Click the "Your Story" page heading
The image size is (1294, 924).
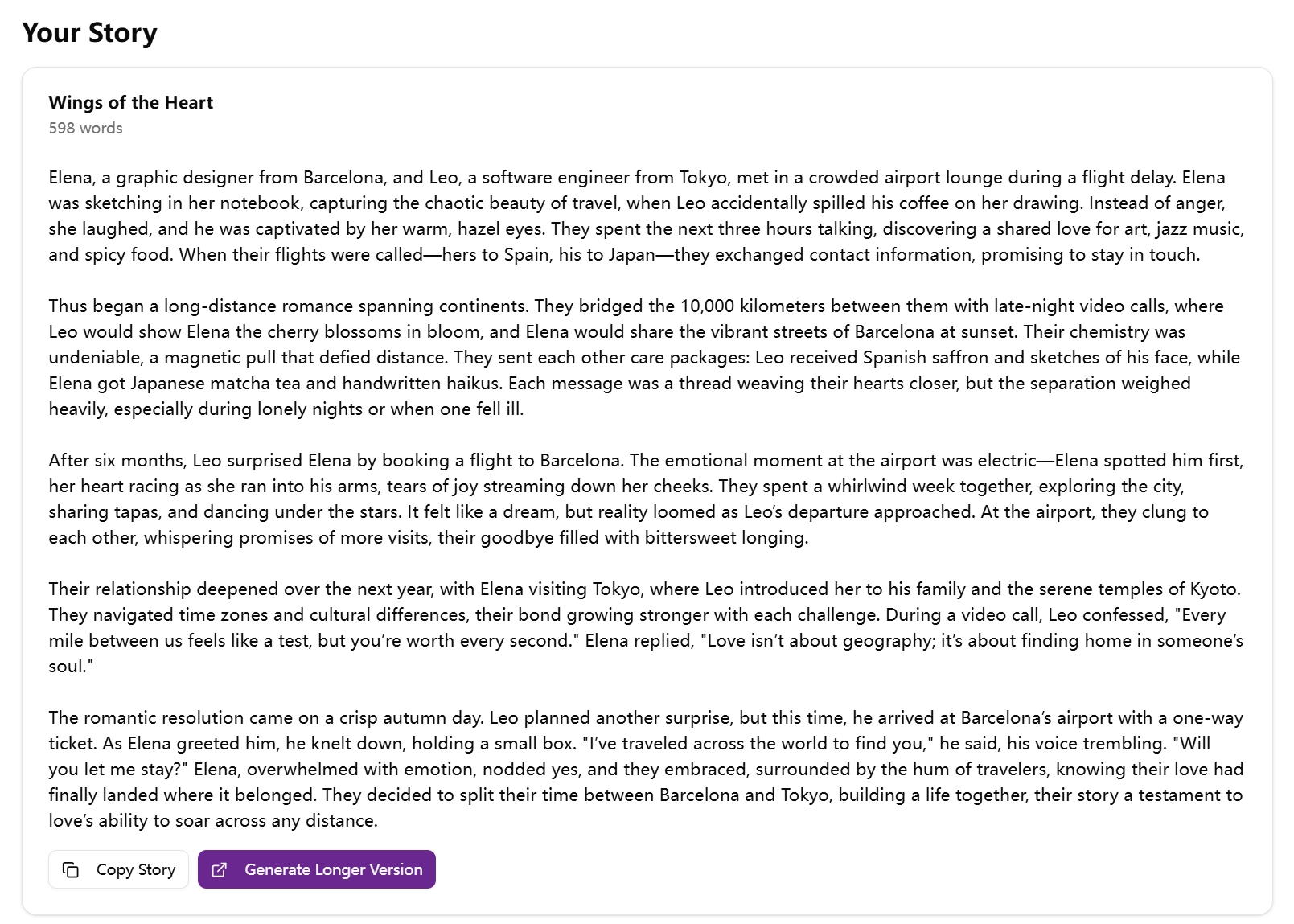coord(89,32)
